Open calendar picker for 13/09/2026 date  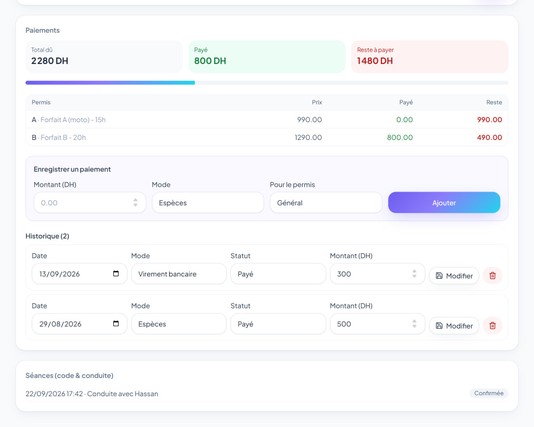pyautogui.click(x=116, y=274)
